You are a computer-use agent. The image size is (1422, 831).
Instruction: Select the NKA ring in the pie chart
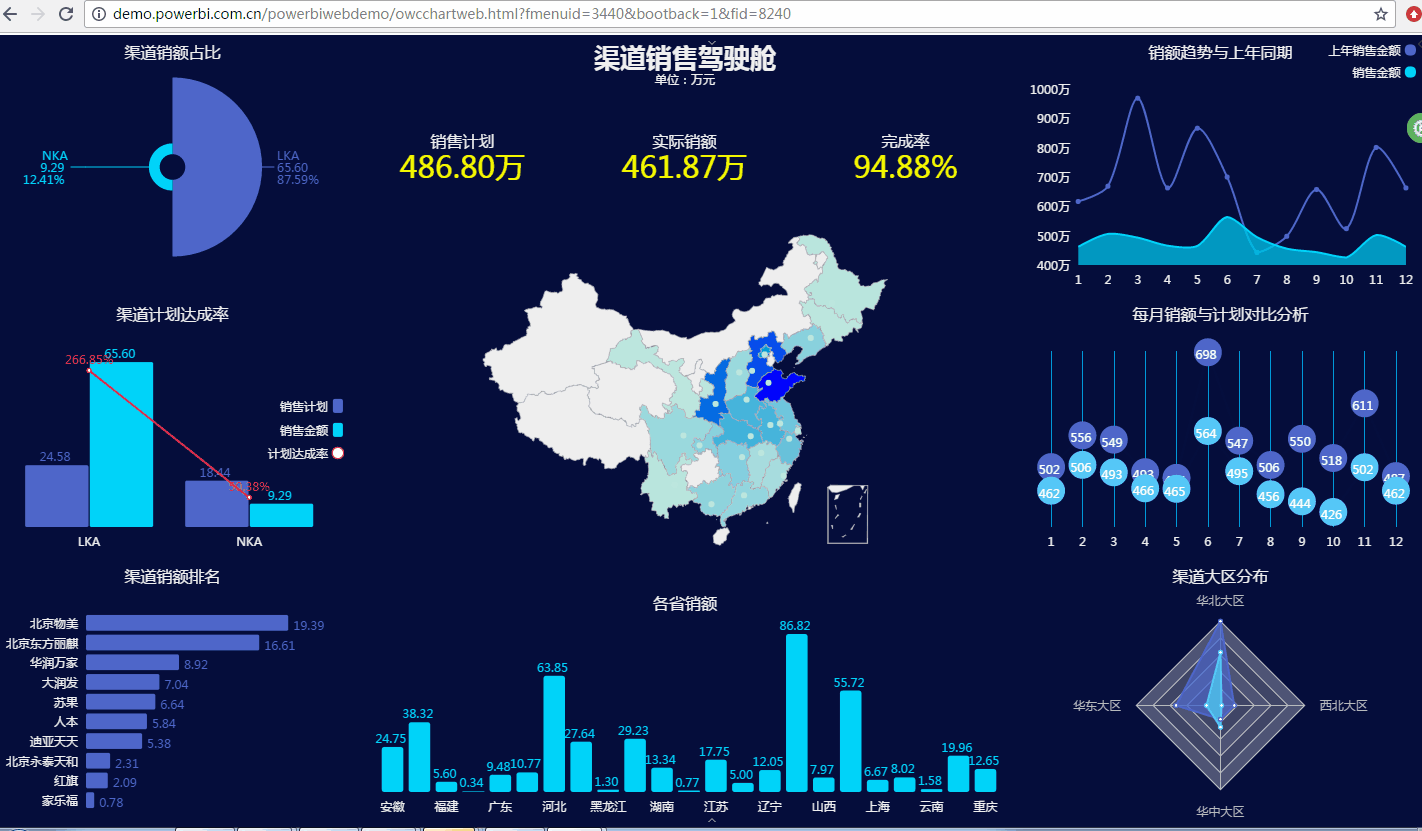157,167
